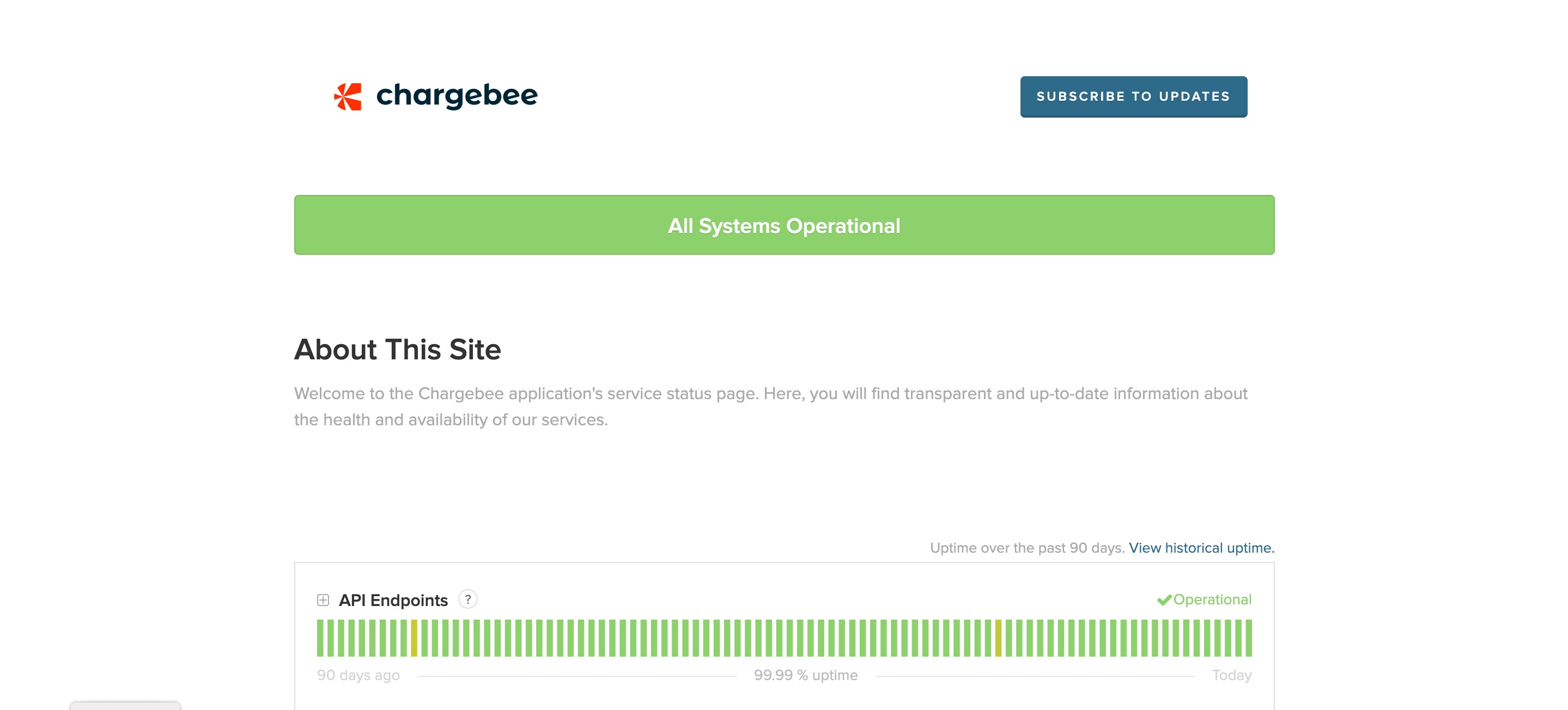The height and width of the screenshot is (710, 1568).
Task: Open the API Endpoints help question mark
Action: [467, 599]
